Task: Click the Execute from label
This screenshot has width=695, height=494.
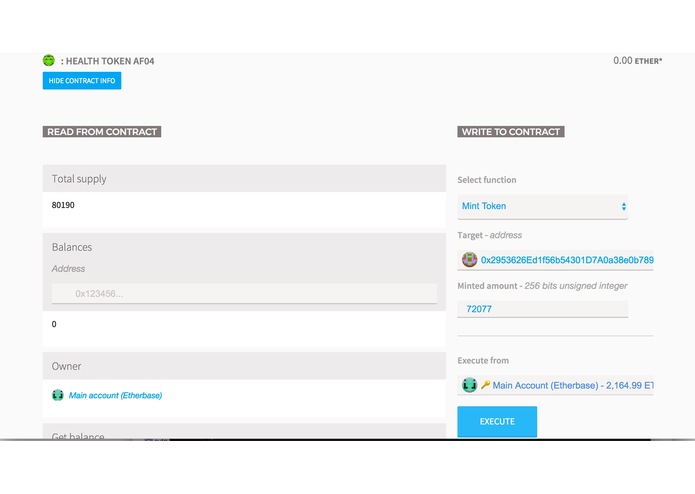Action: tap(483, 361)
